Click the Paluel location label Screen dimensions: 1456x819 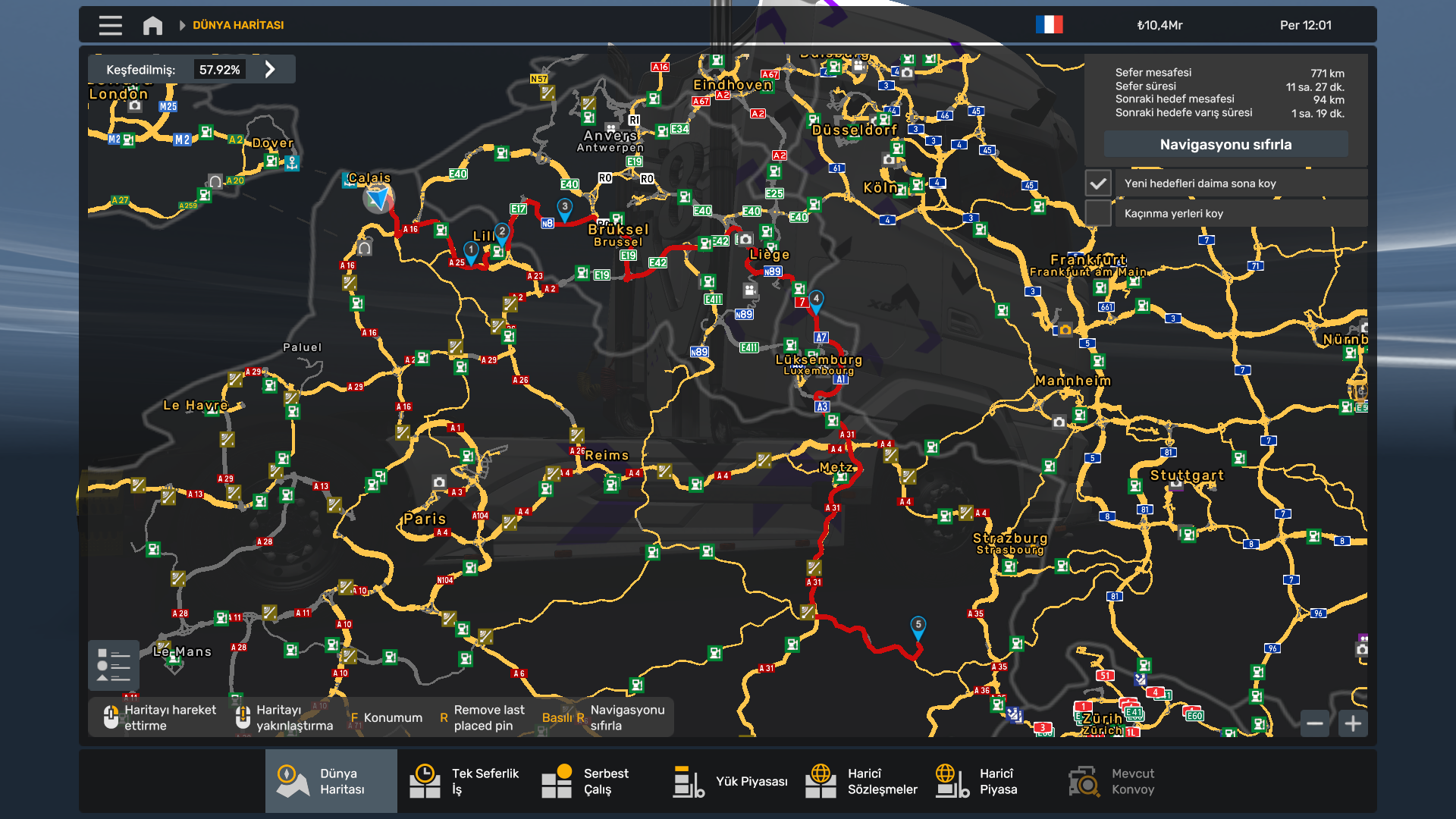[302, 347]
